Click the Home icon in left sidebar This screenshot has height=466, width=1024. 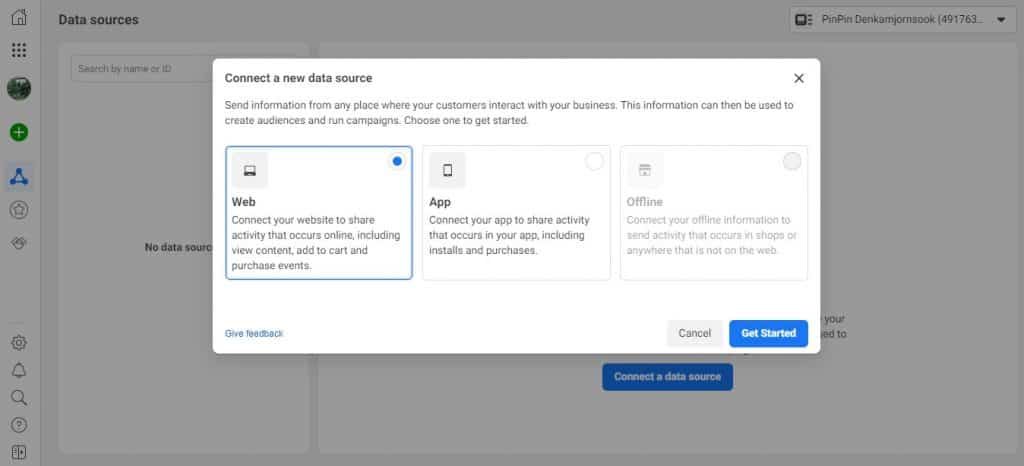[x=19, y=17]
